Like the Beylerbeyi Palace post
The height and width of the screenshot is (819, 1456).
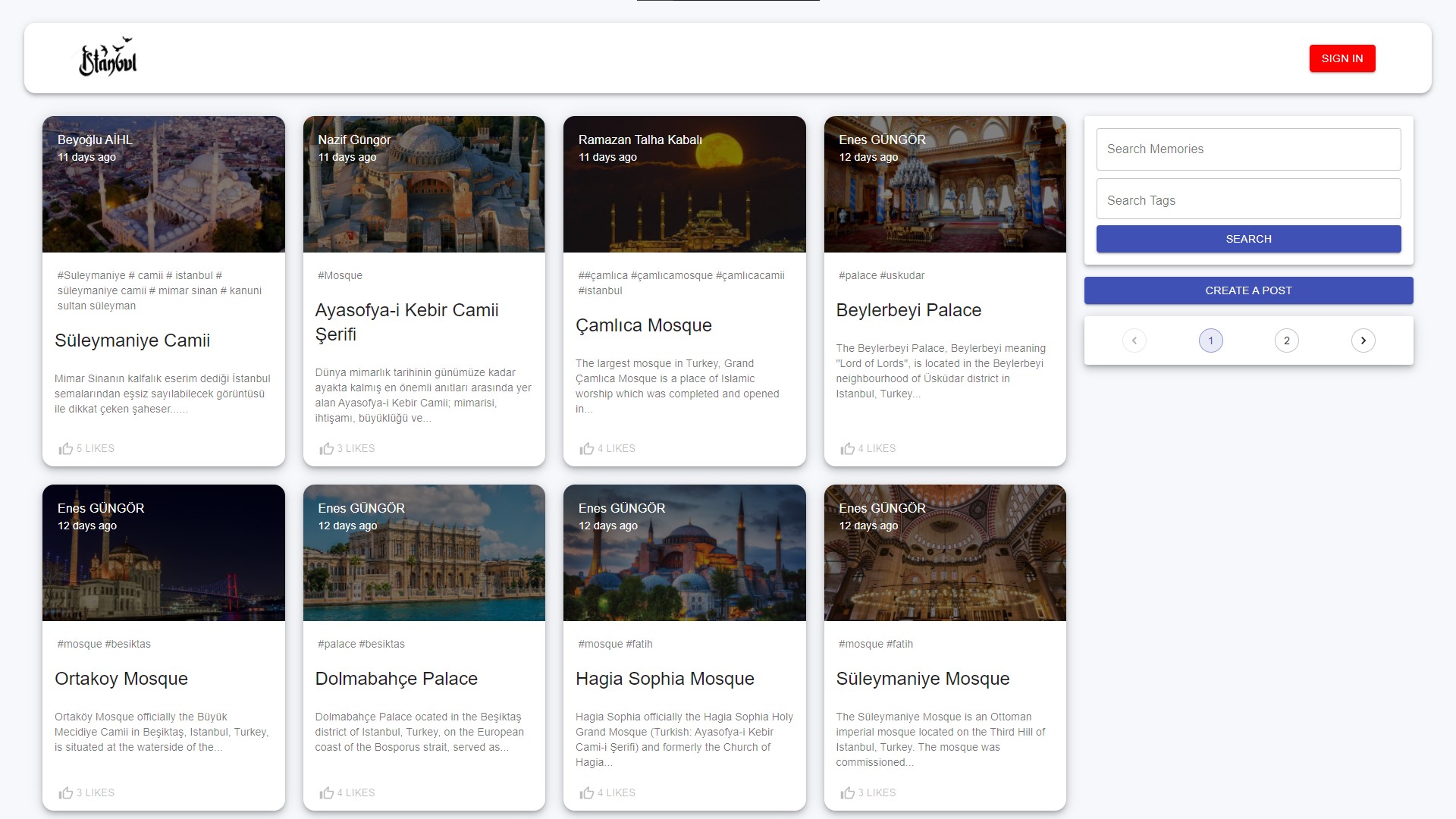point(868,449)
